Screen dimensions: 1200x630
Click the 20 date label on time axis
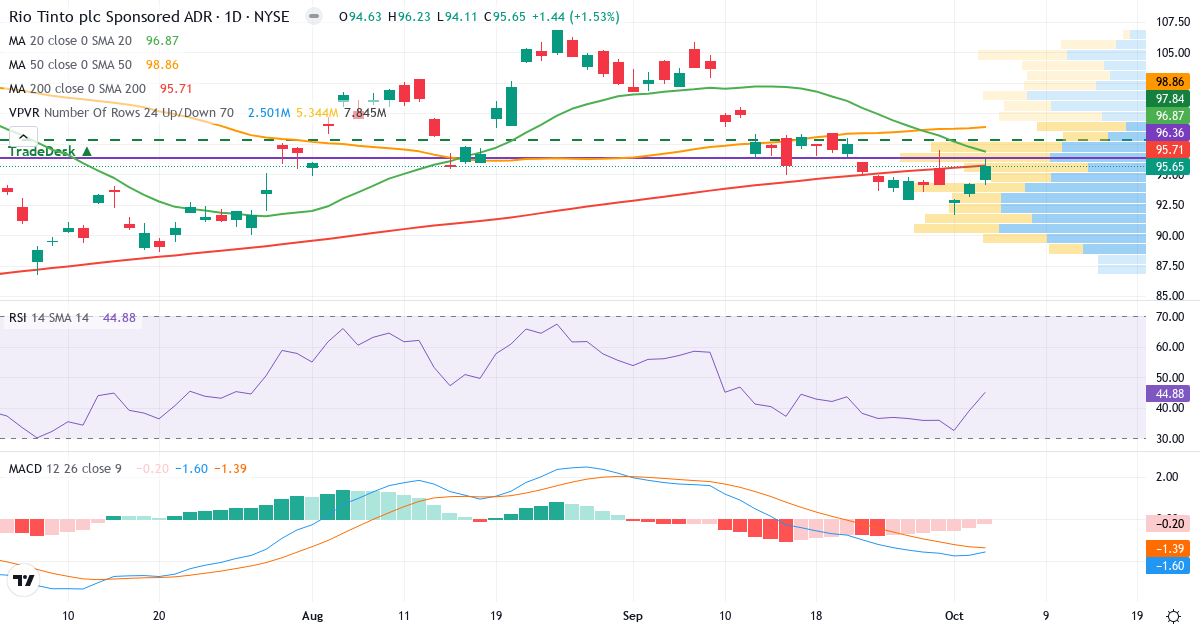(160, 615)
